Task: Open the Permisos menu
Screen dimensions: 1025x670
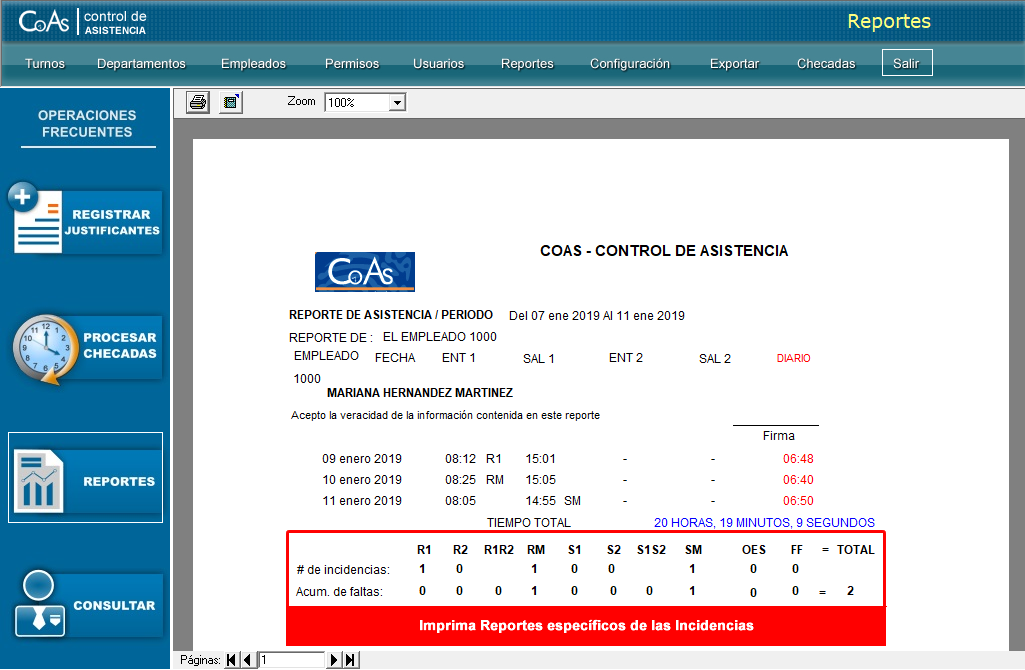Action: click(352, 64)
